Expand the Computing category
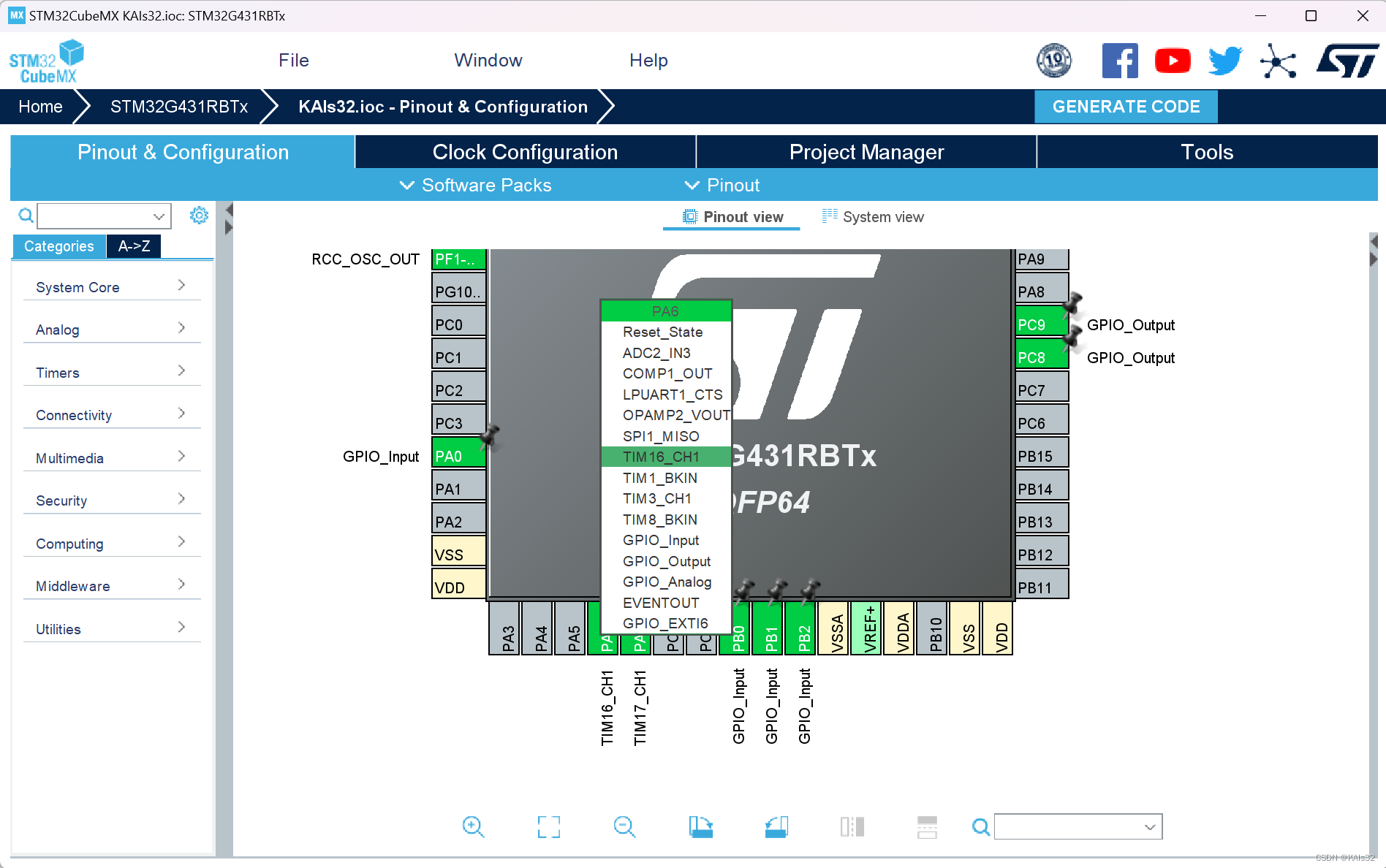The image size is (1386, 868). click(112, 543)
